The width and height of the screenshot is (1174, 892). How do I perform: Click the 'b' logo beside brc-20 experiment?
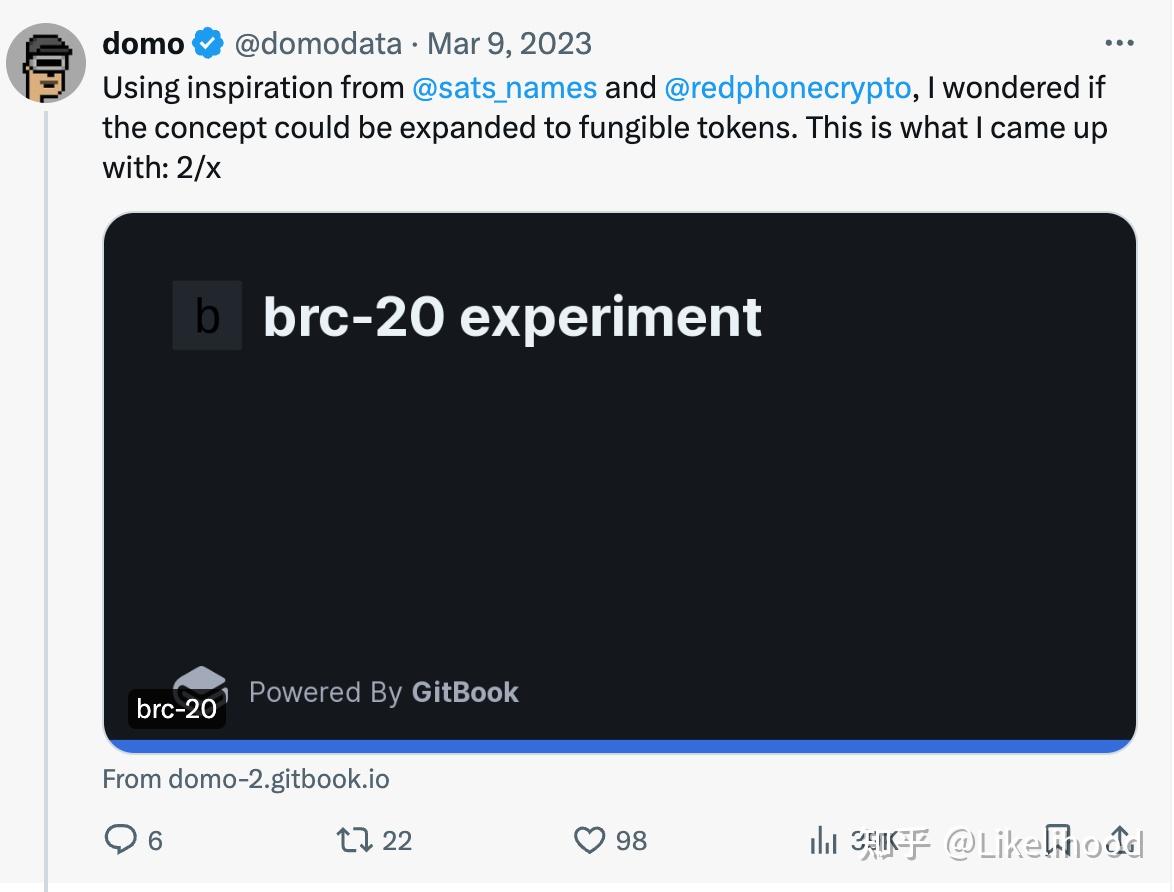(207, 317)
